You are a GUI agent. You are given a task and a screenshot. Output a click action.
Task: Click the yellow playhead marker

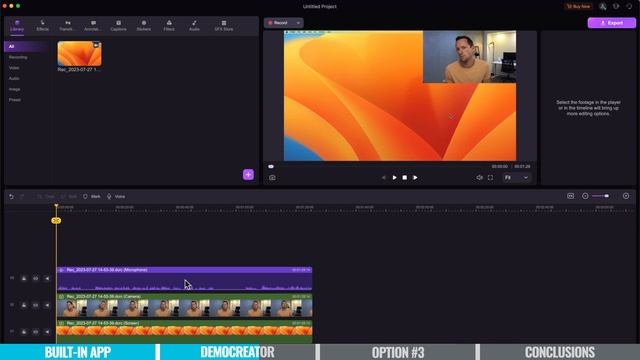[56, 220]
